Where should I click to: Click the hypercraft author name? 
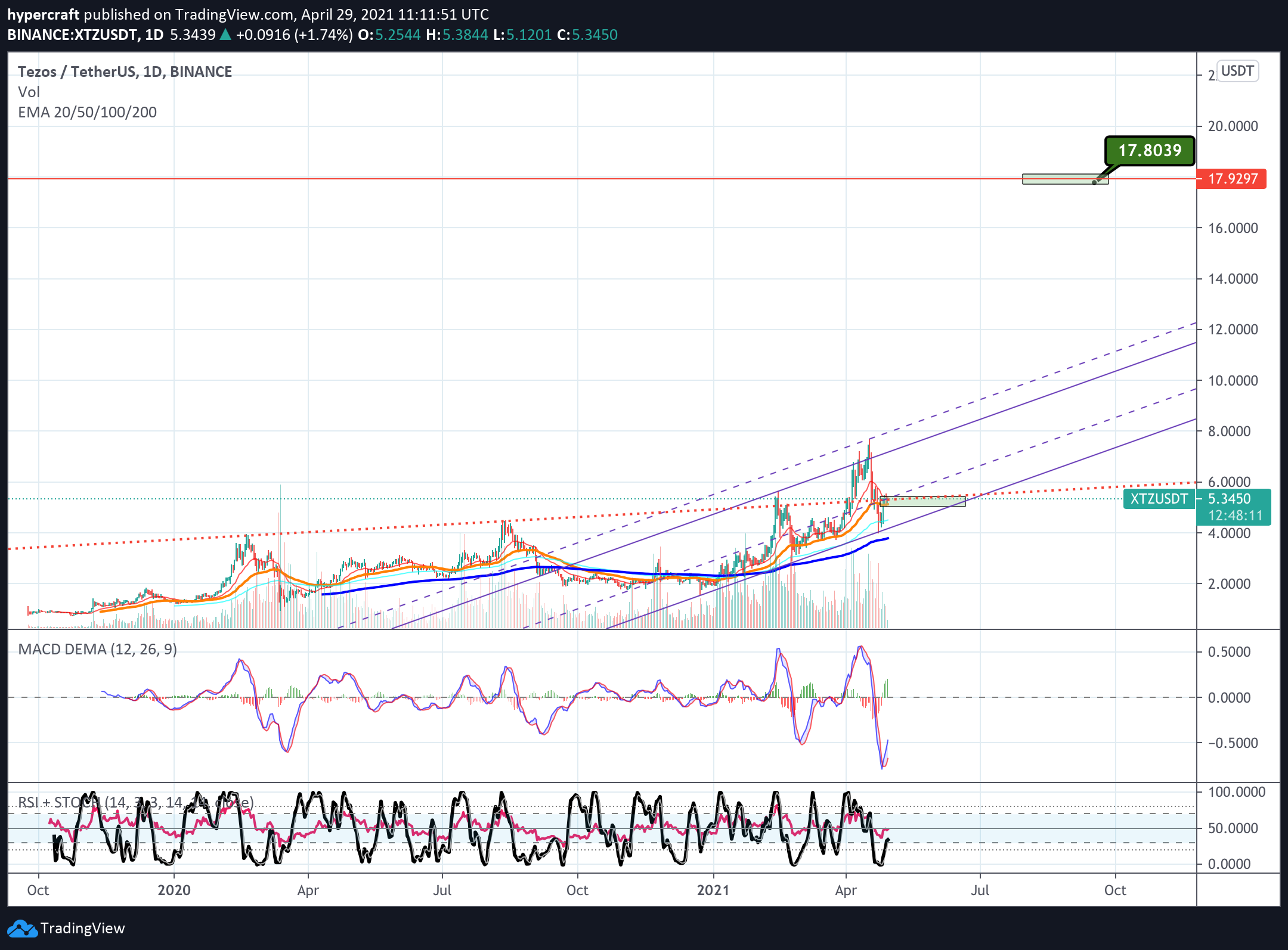pos(44,15)
